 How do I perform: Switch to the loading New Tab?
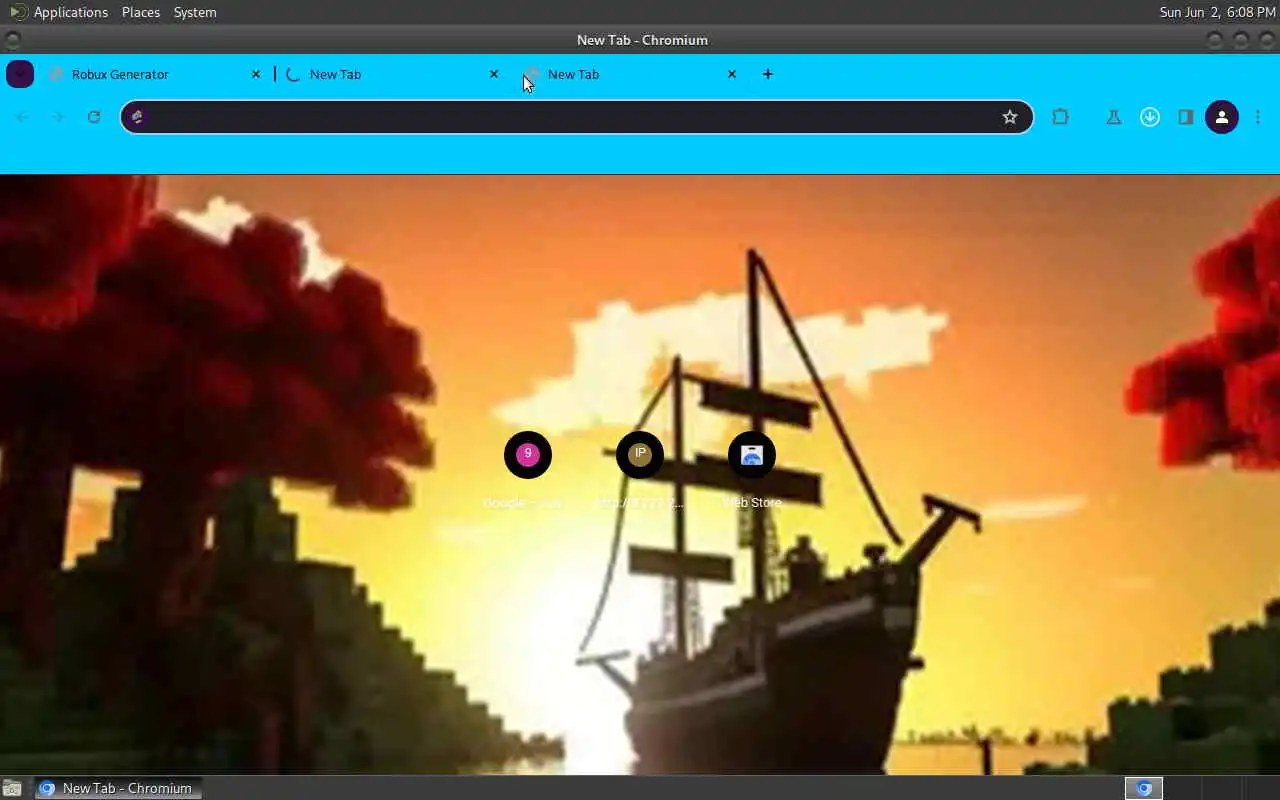(x=392, y=74)
